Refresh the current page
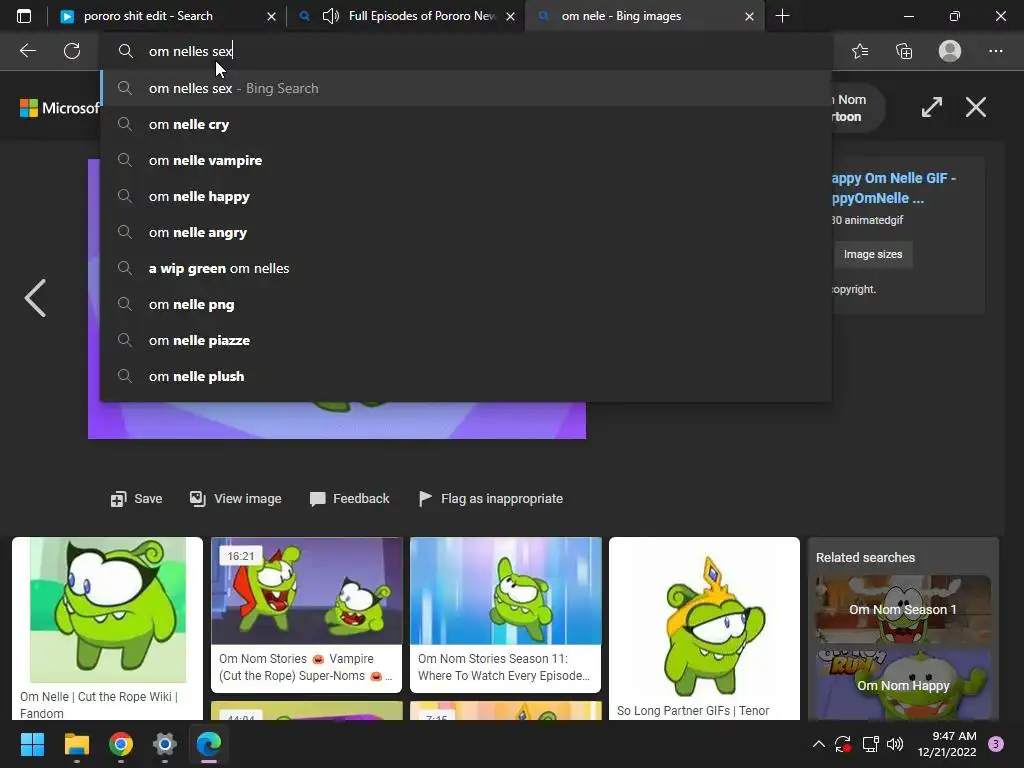Image resolution: width=1024 pixels, height=768 pixels. [x=72, y=51]
